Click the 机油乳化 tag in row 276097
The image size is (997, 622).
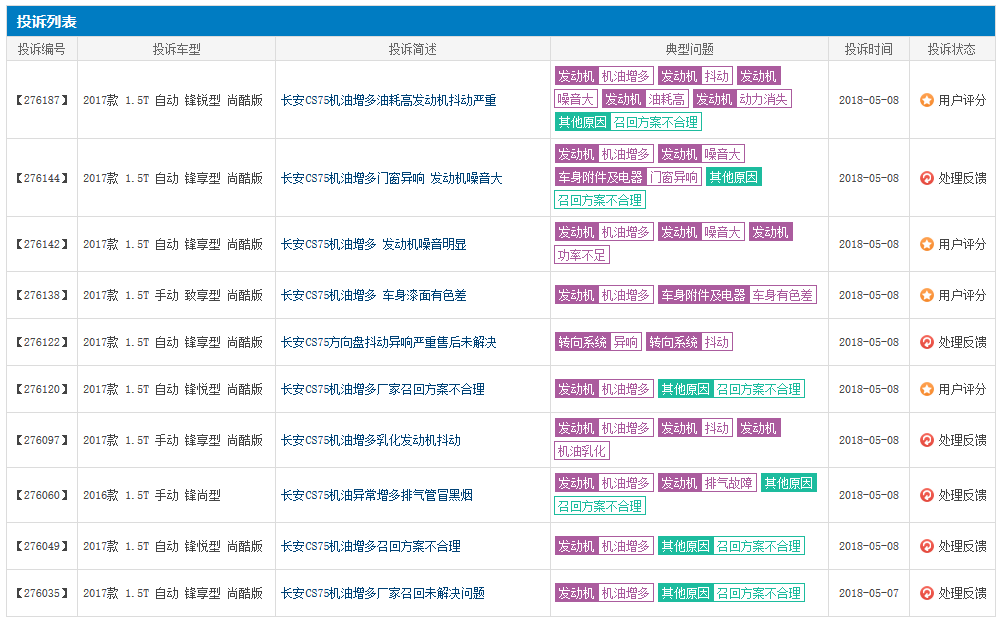click(x=582, y=451)
